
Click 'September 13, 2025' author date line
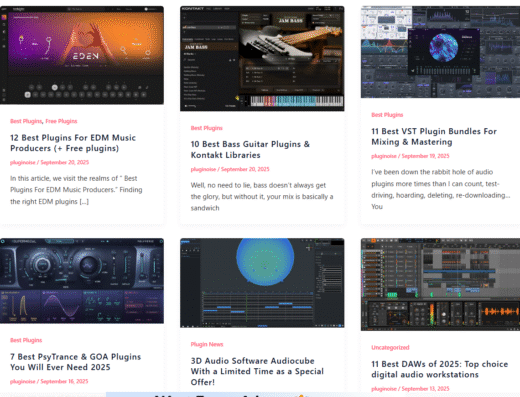(x=410, y=389)
